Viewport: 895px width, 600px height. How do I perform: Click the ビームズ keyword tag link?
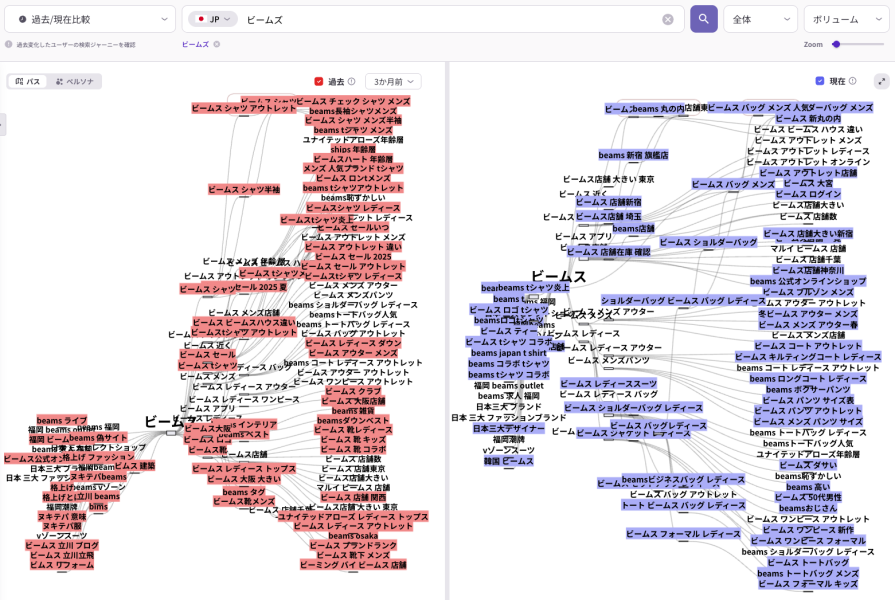[x=195, y=44]
